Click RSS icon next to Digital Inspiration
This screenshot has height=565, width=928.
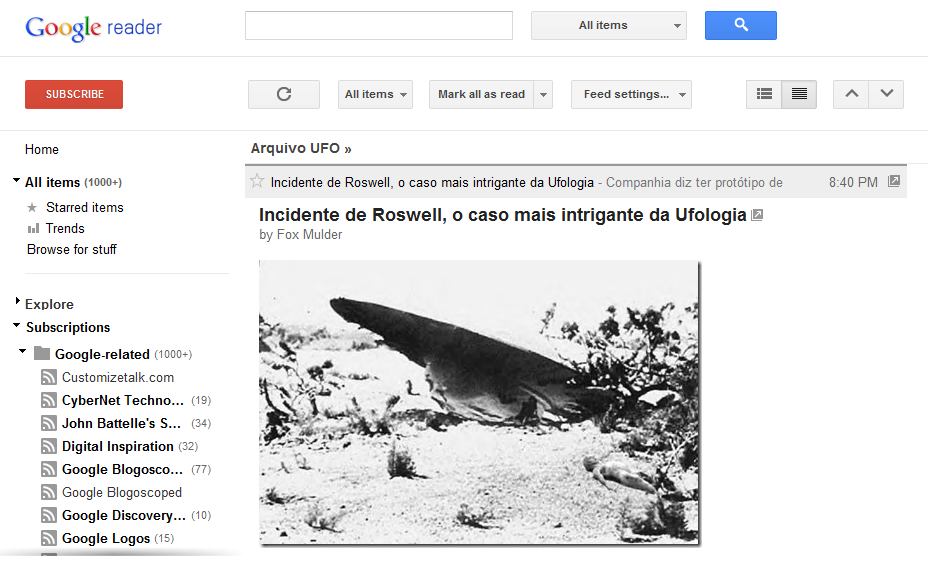pyautogui.click(x=48, y=446)
